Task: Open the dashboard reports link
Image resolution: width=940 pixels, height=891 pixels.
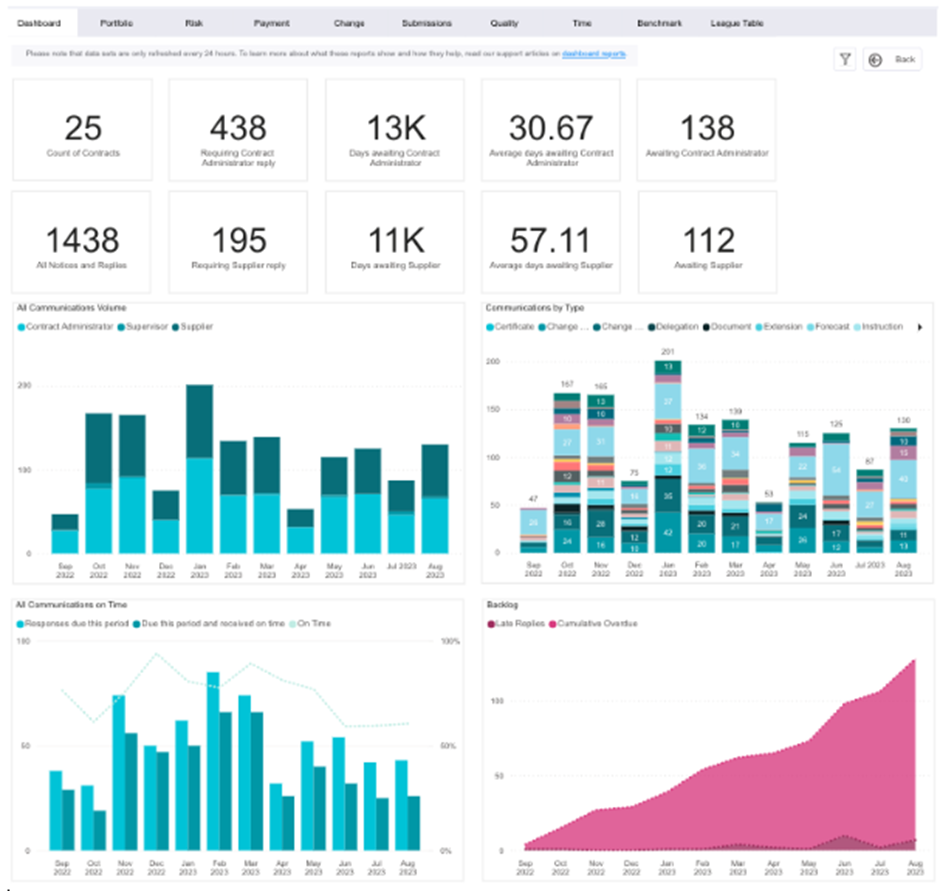Action: coord(594,54)
